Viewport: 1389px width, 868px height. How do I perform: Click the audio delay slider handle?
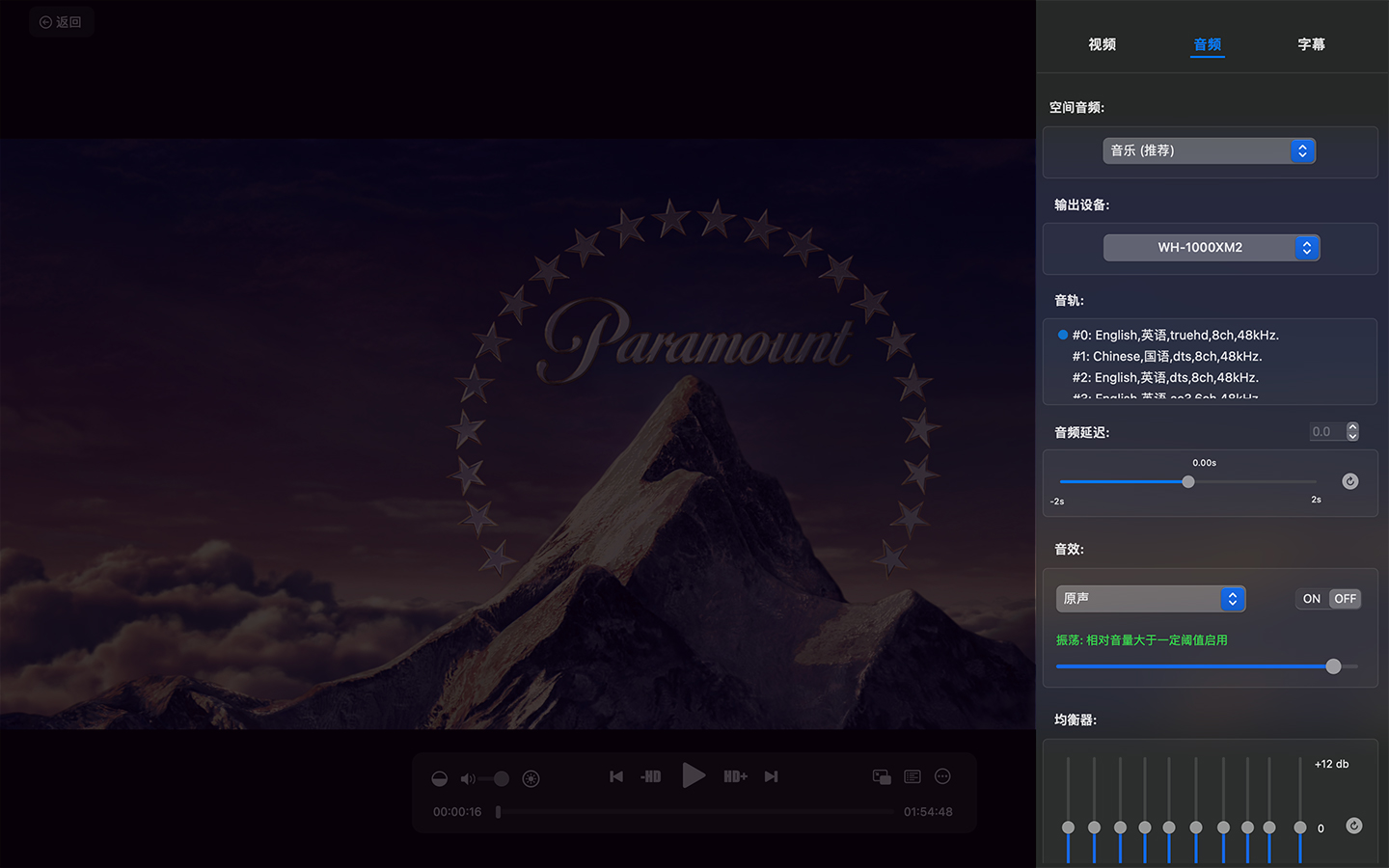pos(1188,481)
